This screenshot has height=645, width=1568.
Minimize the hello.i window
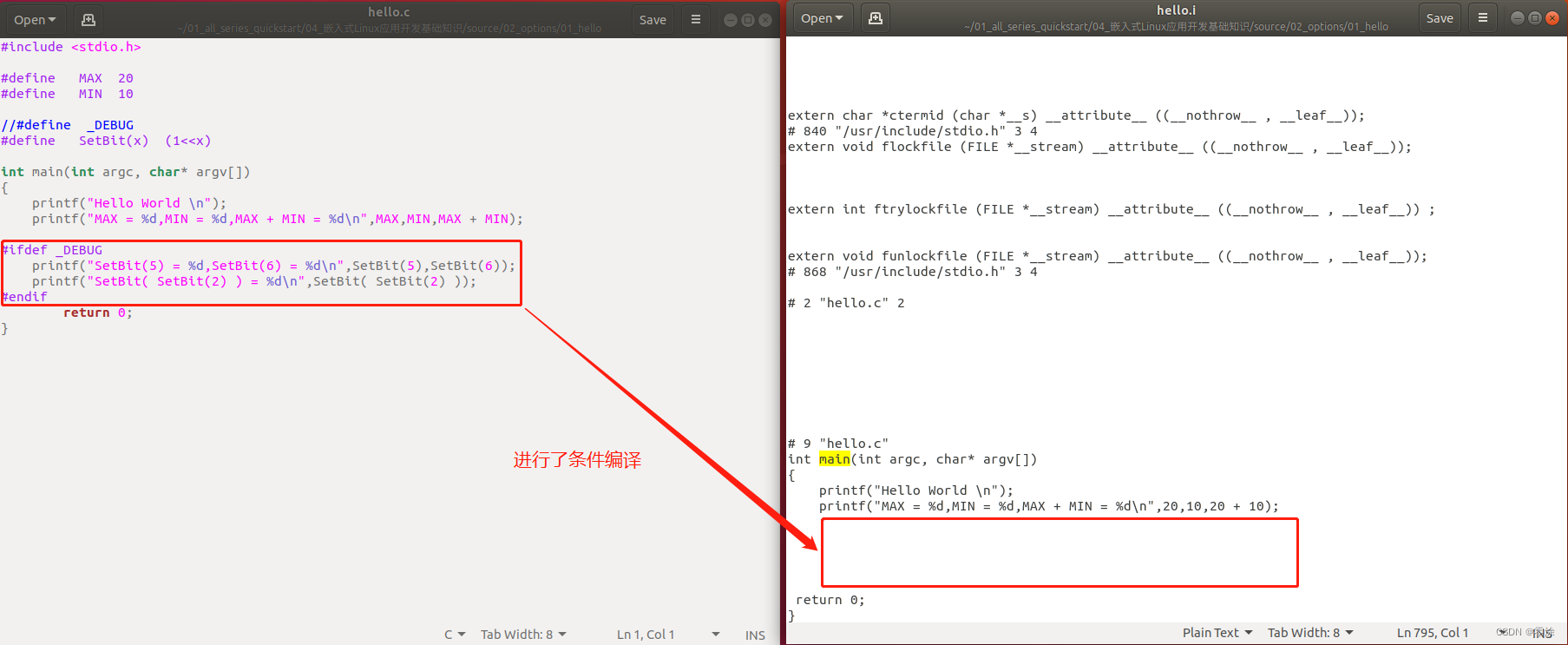(1517, 18)
